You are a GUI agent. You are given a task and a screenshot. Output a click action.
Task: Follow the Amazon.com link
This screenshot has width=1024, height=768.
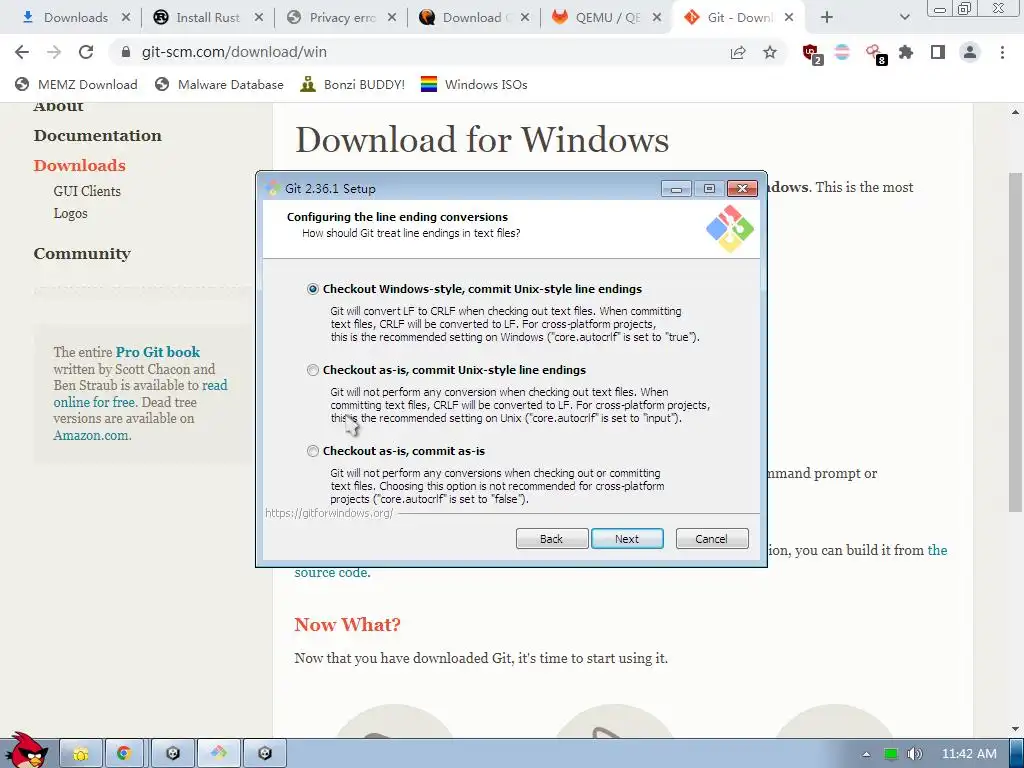coord(92,435)
